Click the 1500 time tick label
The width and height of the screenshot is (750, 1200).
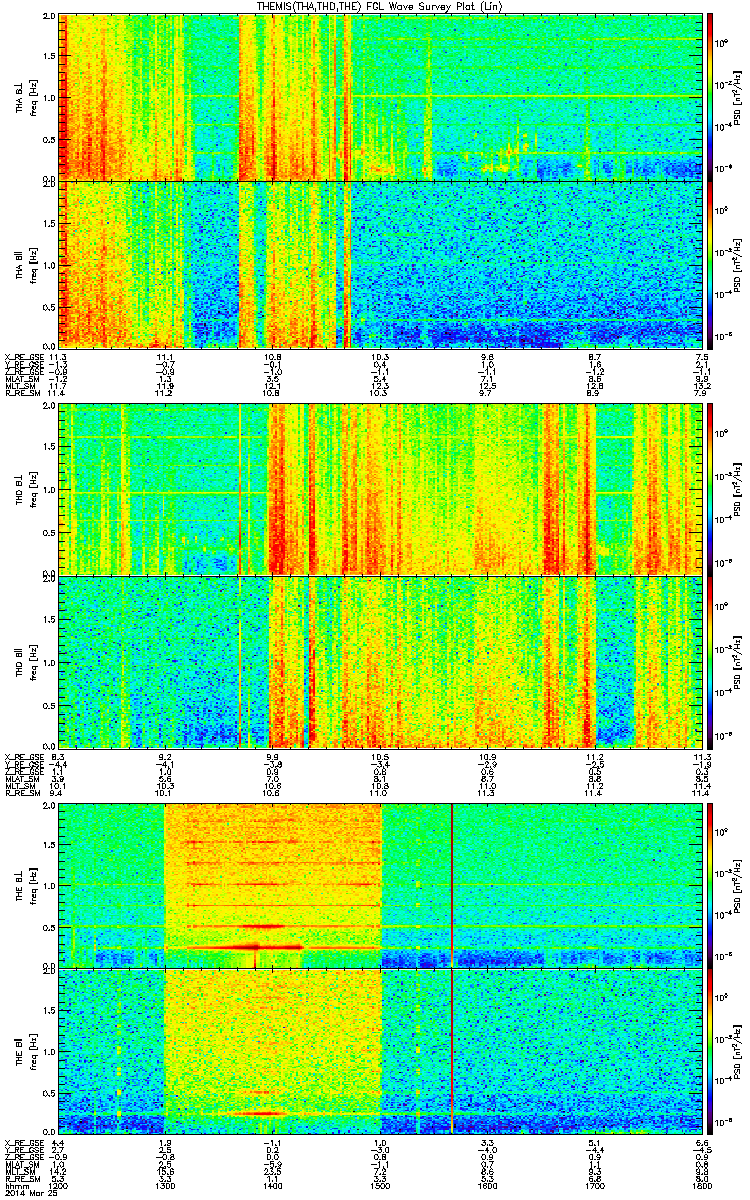tap(380, 1185)
